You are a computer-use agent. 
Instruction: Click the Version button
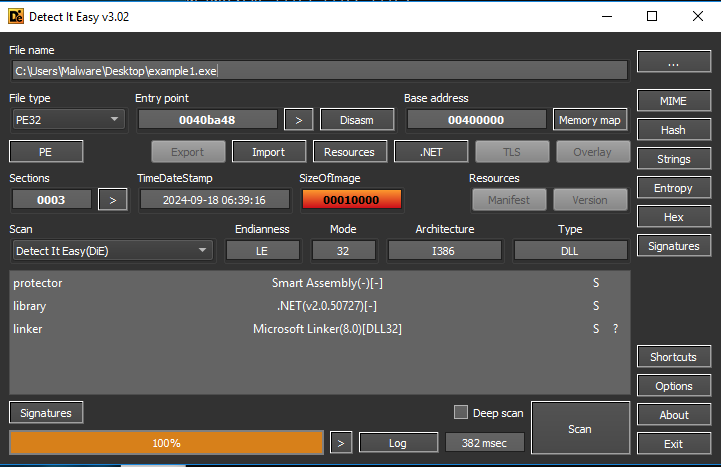pyautogui.click(x=590, y=200)
